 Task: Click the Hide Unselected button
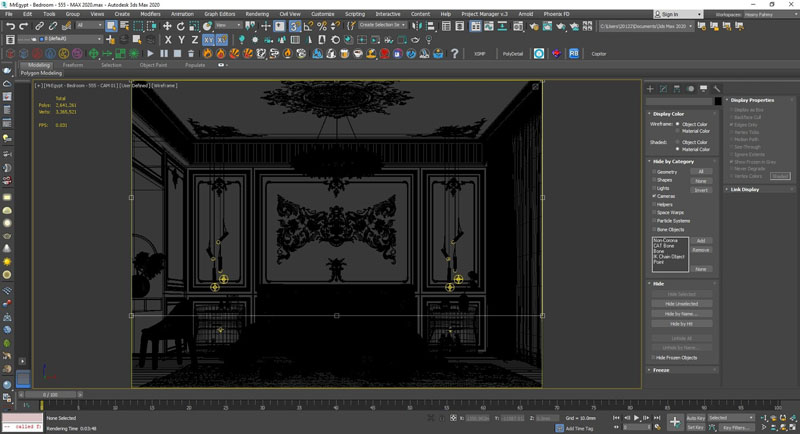(681, 303)
